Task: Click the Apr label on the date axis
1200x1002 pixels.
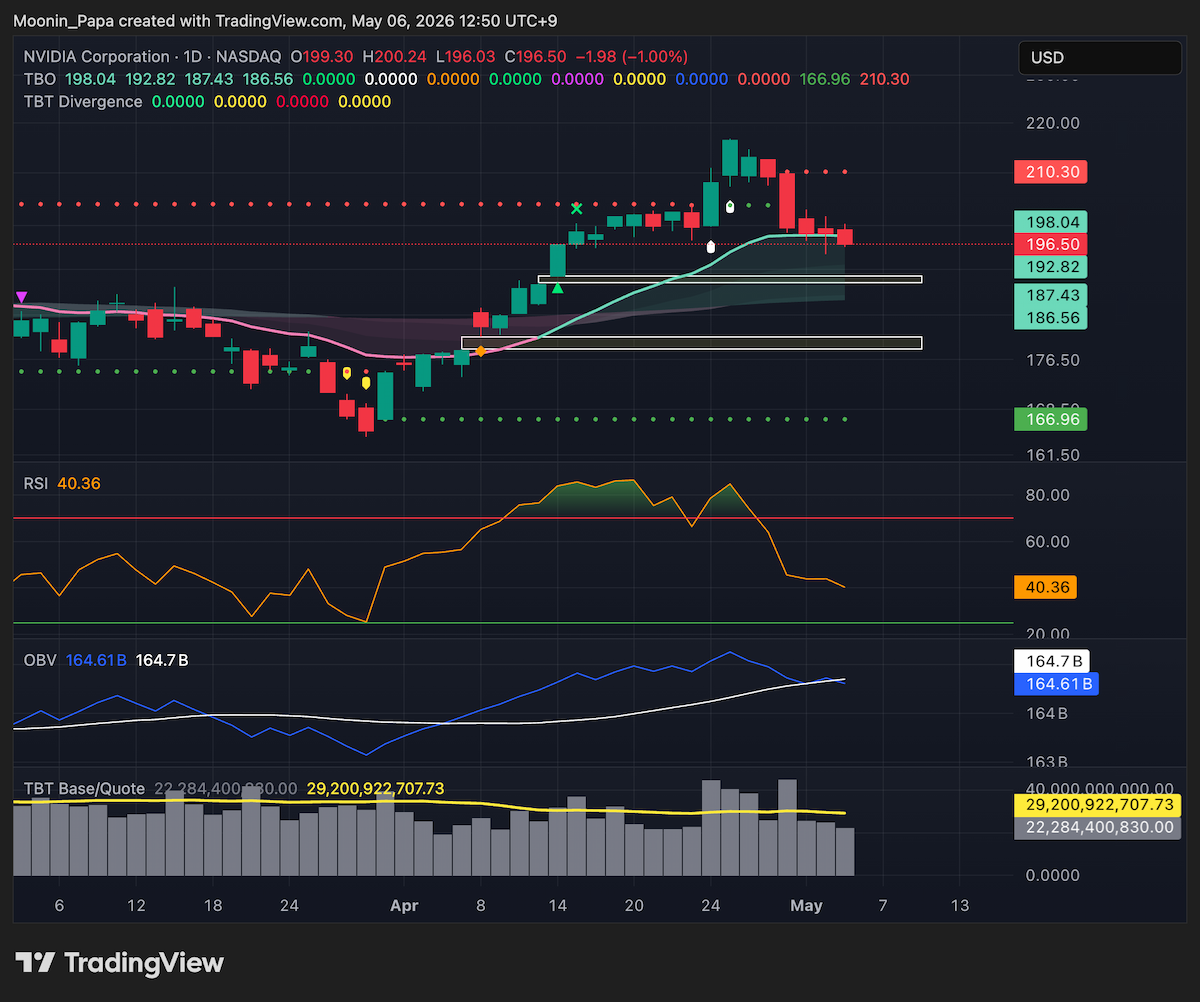Action: (x=404, y=906)
